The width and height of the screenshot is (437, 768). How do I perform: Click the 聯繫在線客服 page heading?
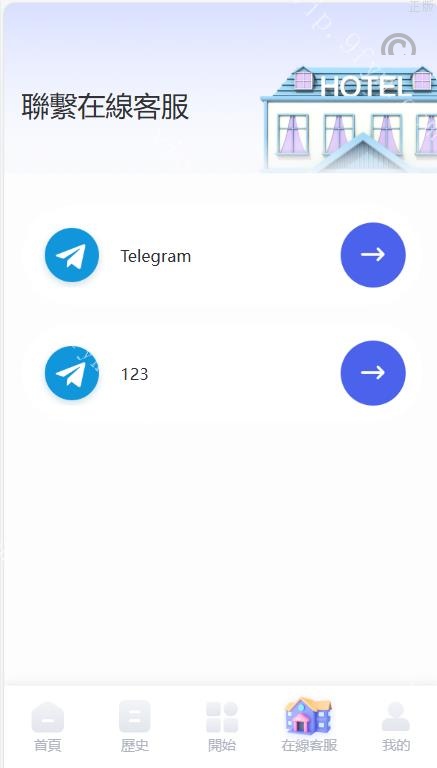click(105, 107)
